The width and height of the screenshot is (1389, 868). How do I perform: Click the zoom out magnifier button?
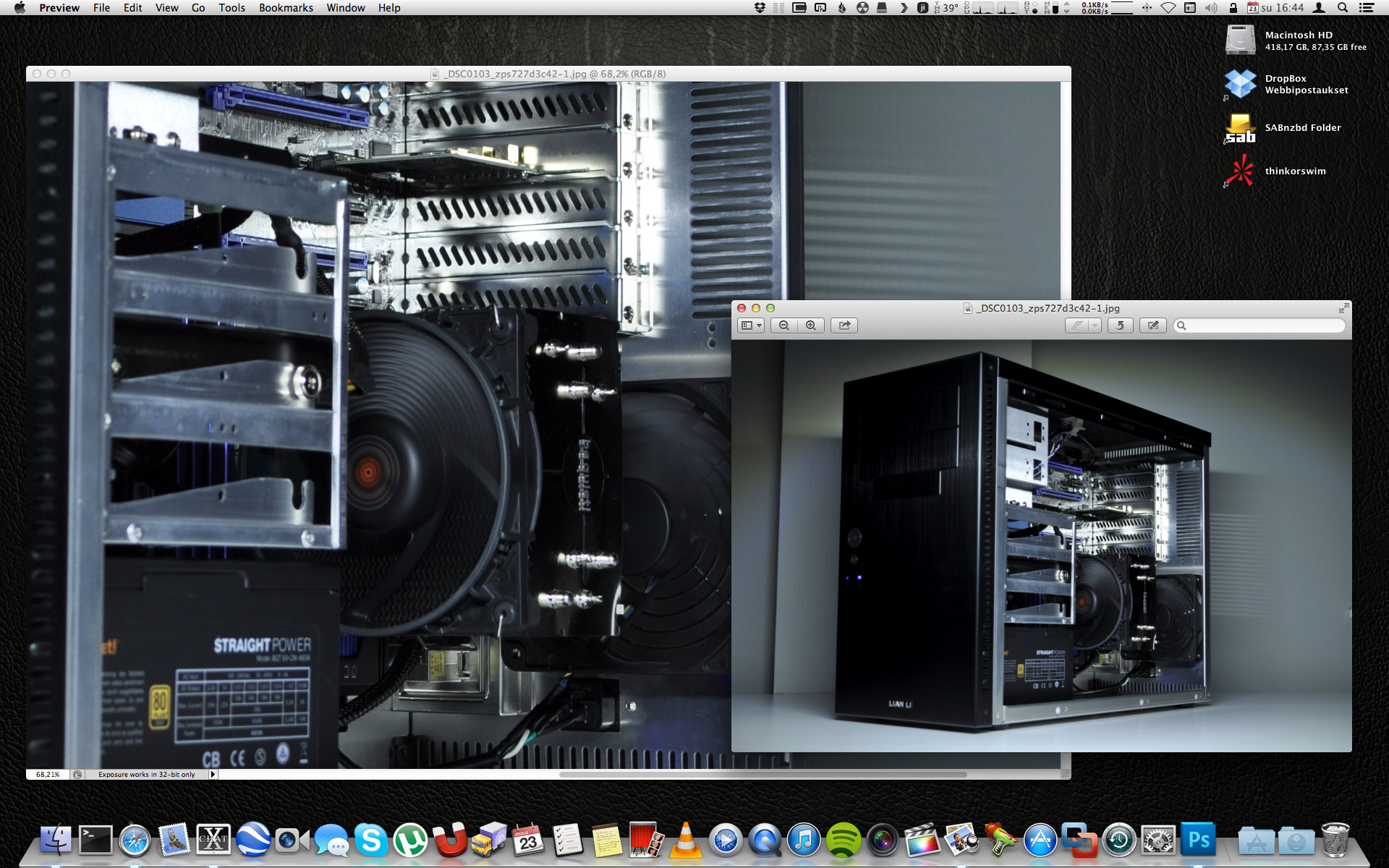pos(784,325)
